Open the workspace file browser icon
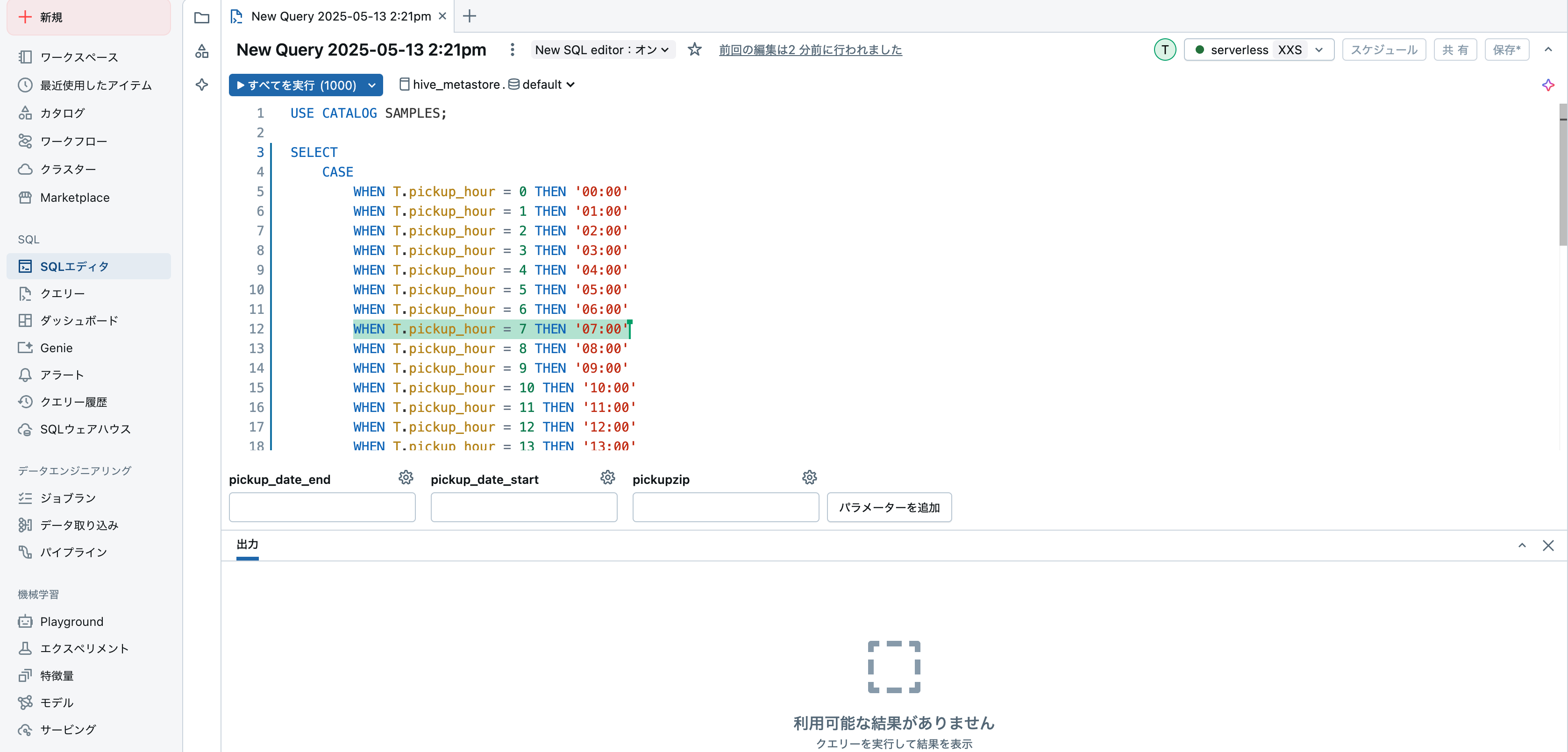This screenshot has height=752, width=1568. (x=201, y=18)
